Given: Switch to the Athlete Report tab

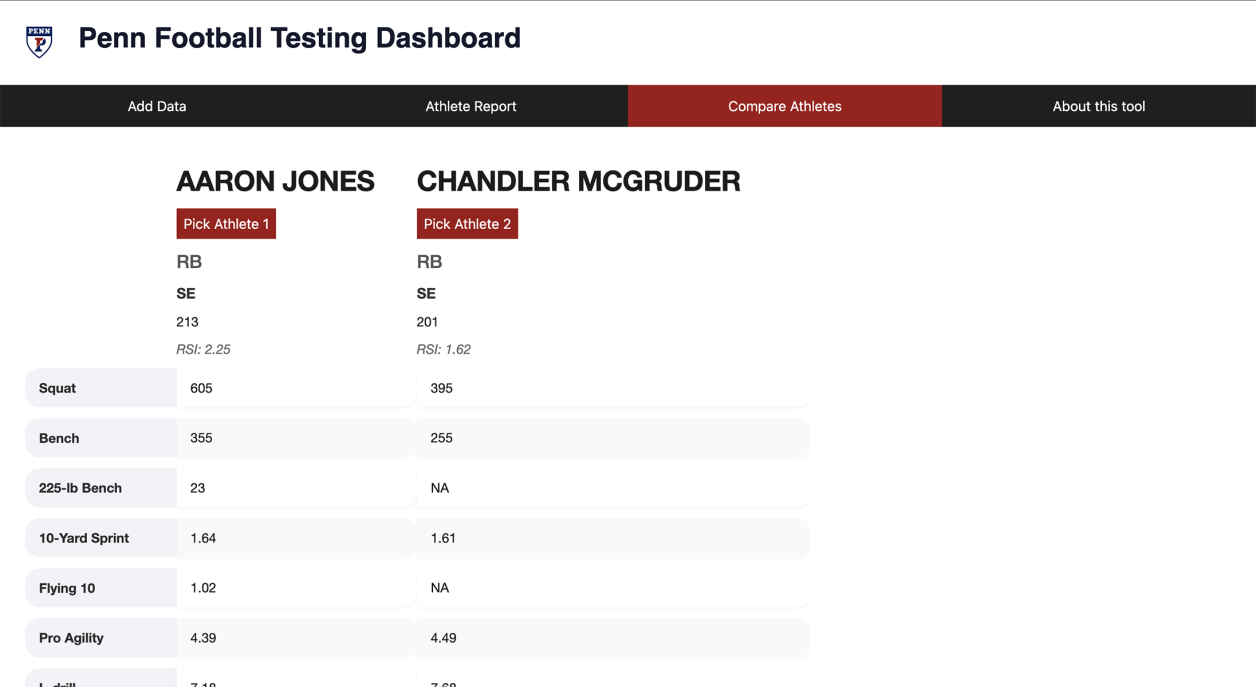Looking at the screenshot, I should pyautogui.click(x=471, y=106).
